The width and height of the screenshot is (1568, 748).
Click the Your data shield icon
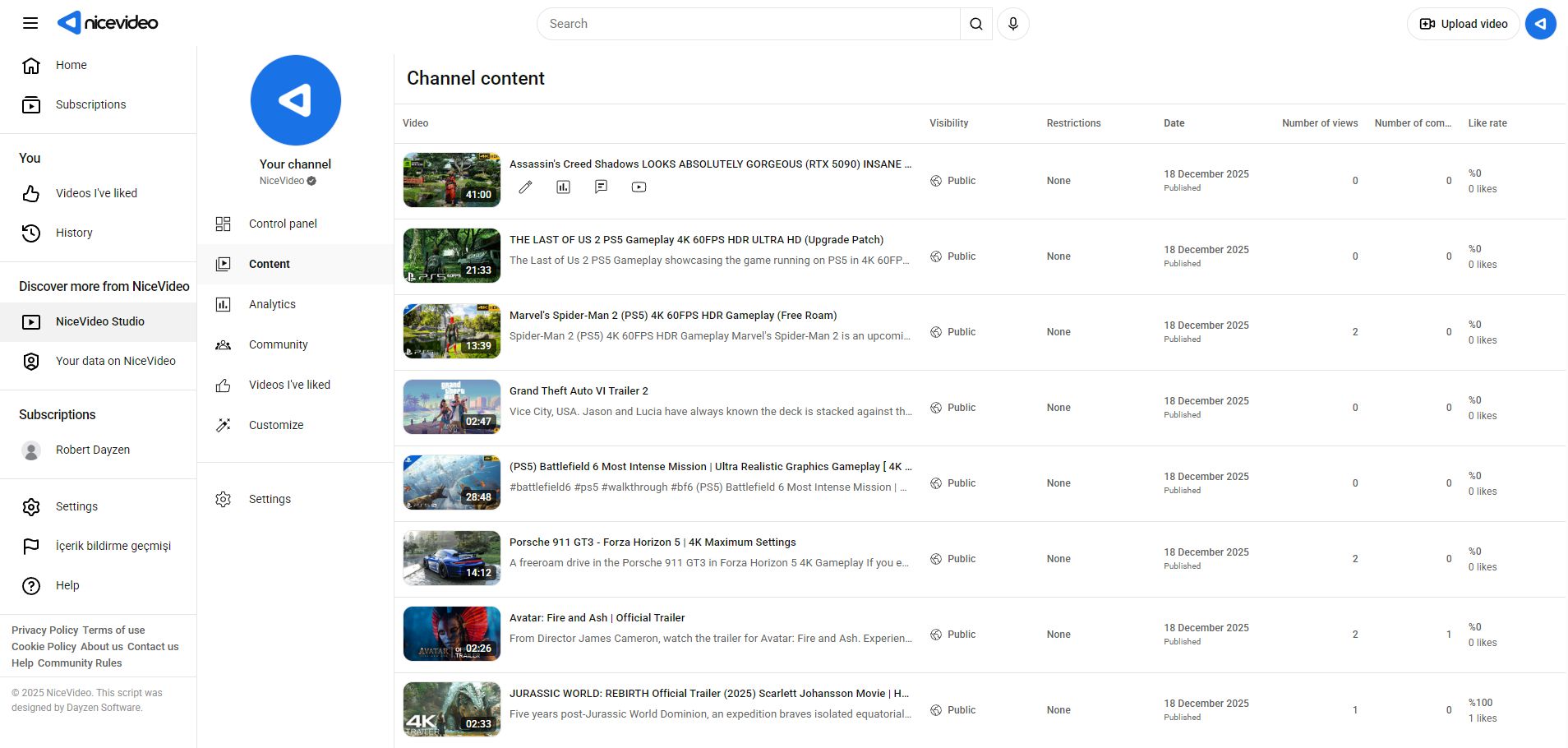pos(31,361)
